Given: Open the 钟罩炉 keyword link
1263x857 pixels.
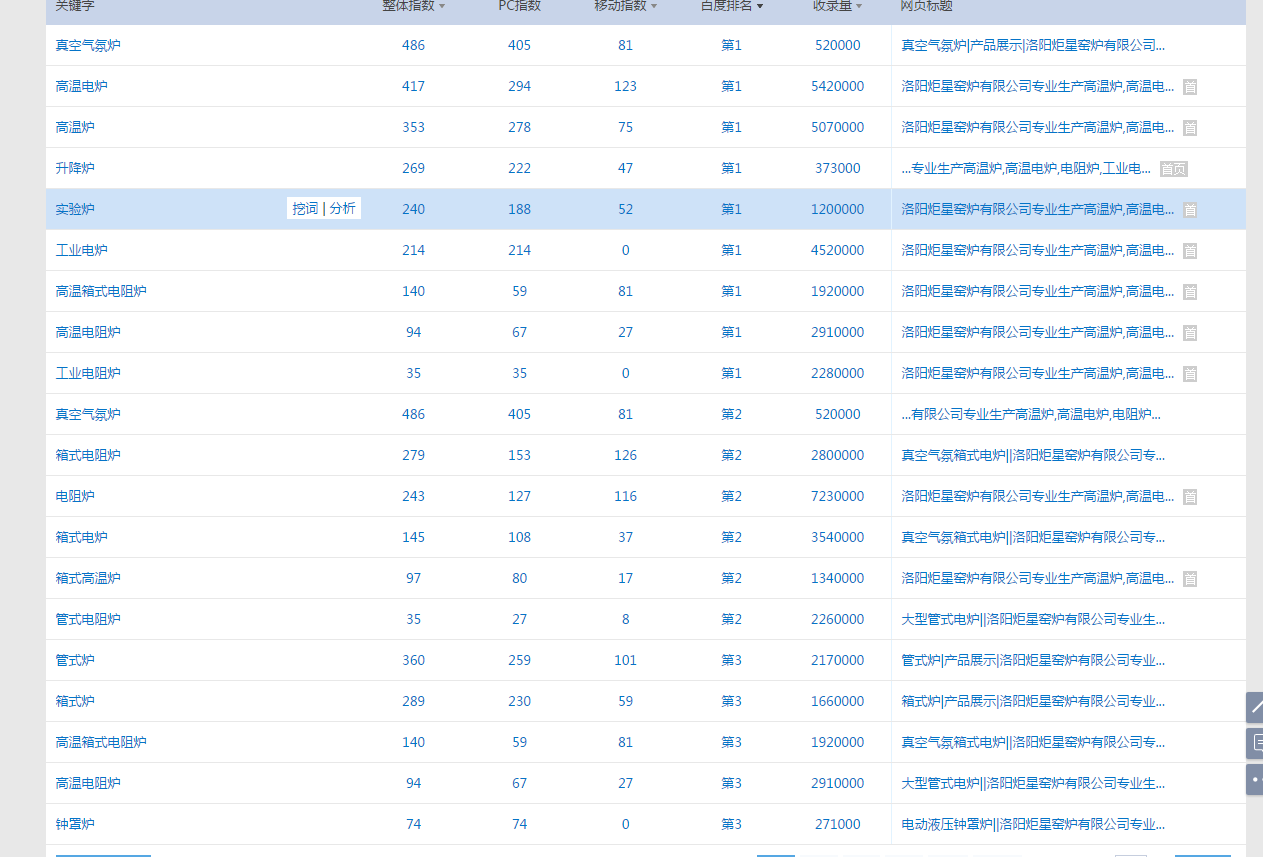Looking at the screenshot, I should pyautogui.click(x=75, y=824).
